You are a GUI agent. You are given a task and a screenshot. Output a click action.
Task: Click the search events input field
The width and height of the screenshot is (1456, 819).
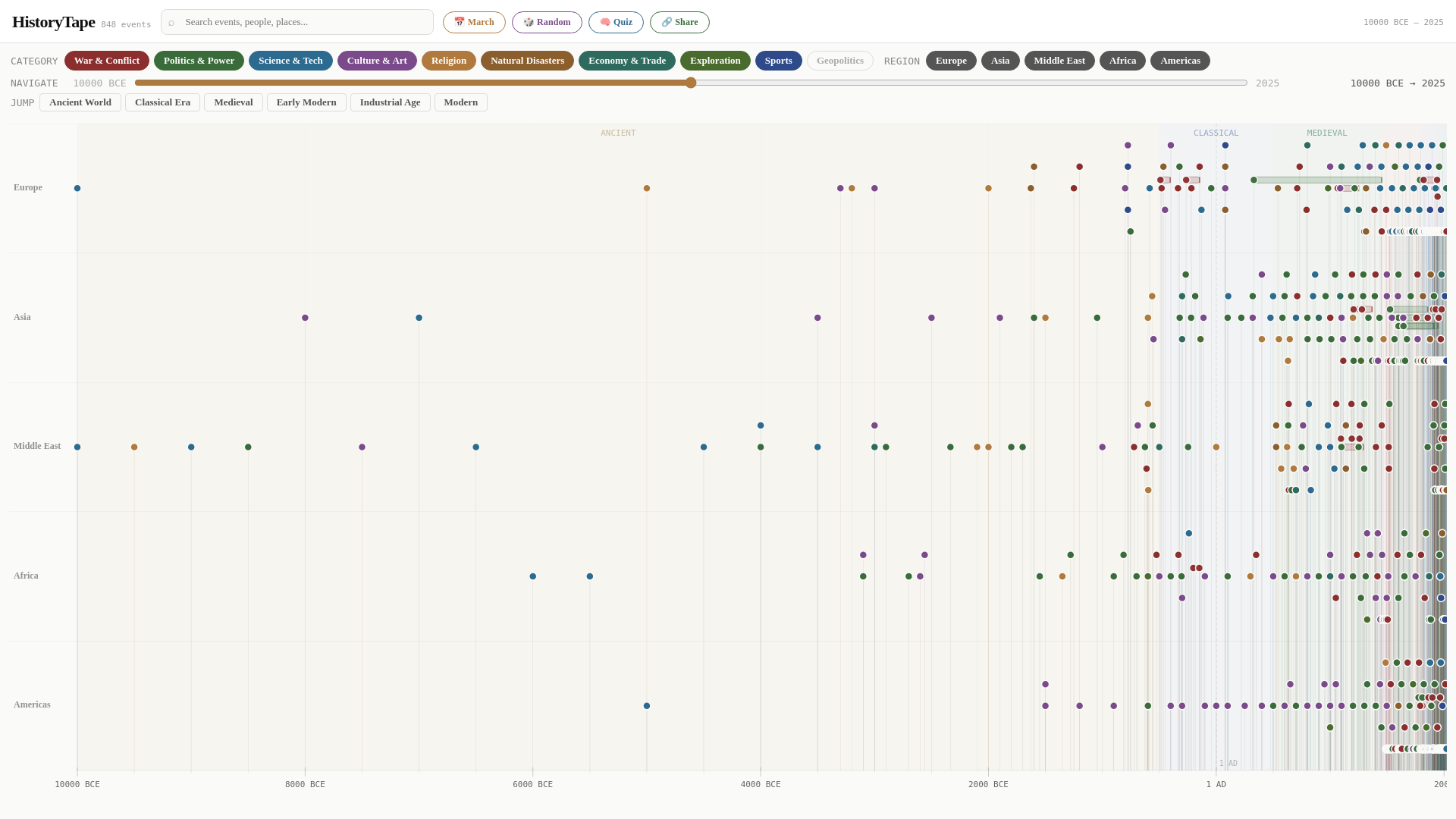pyautogui.click(x=297, y=22)
